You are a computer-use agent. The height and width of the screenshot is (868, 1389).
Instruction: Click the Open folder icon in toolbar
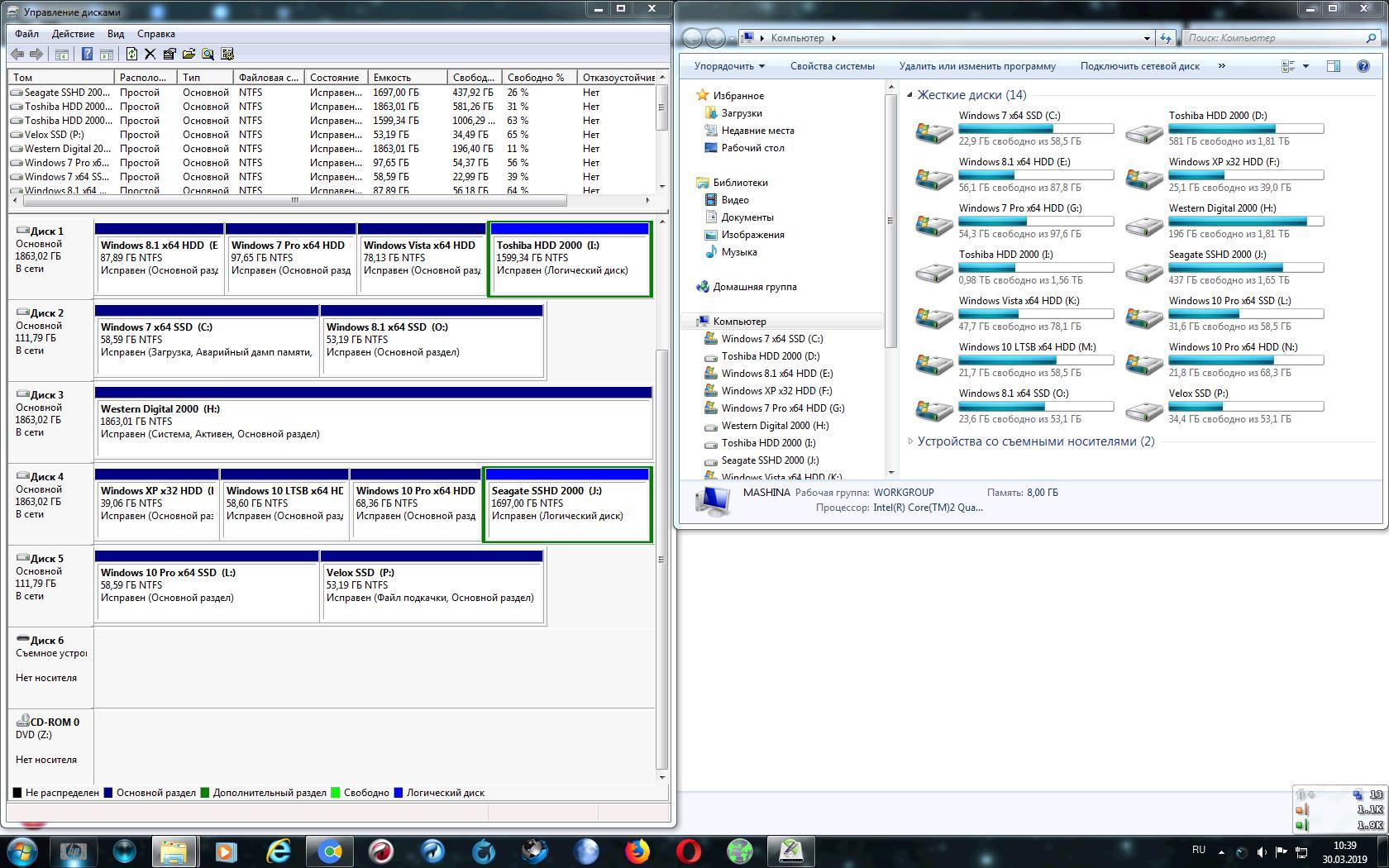pyautogui.click(x=189, y=55)
